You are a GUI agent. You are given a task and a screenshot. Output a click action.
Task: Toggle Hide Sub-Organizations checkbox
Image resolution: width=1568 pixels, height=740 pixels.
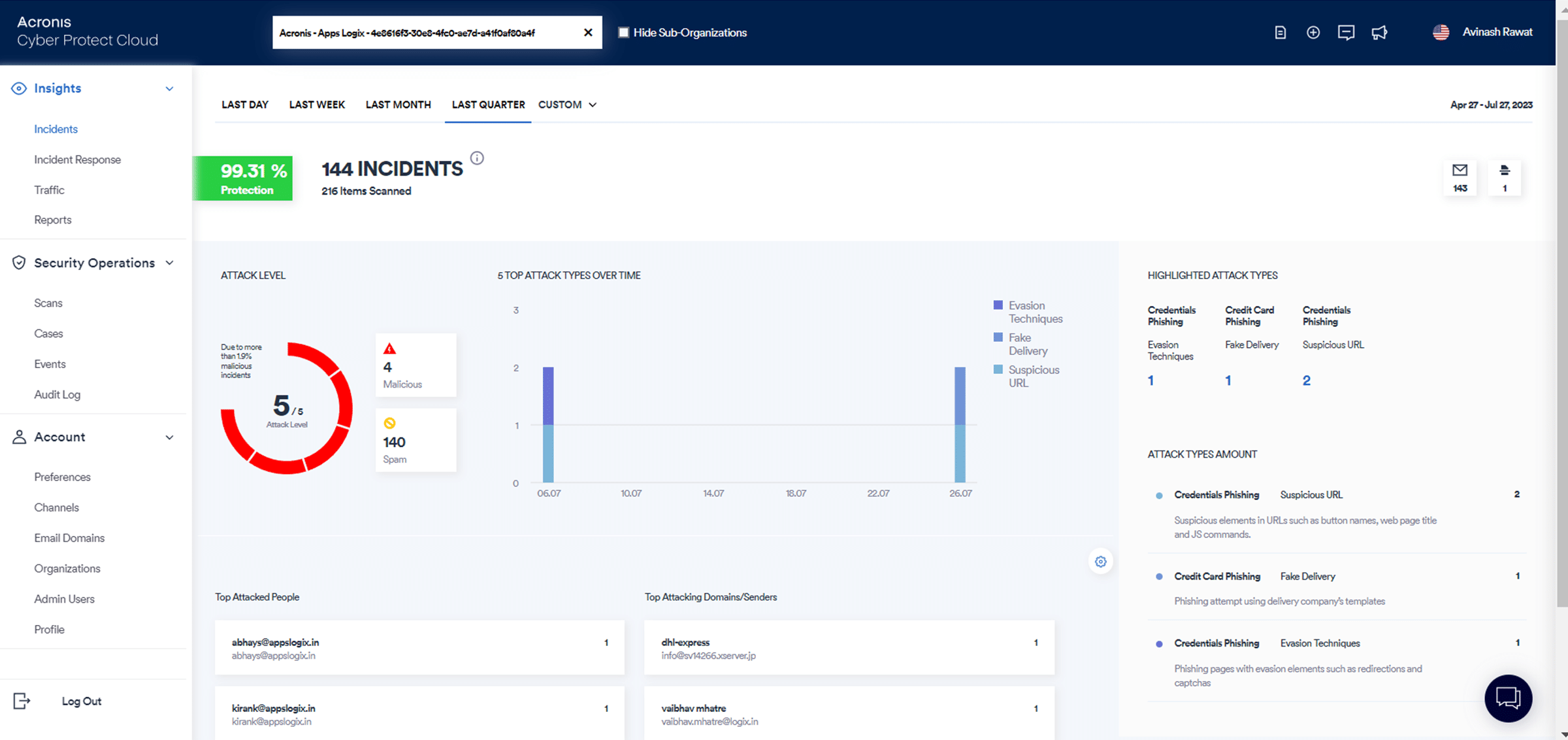(624, 33)
